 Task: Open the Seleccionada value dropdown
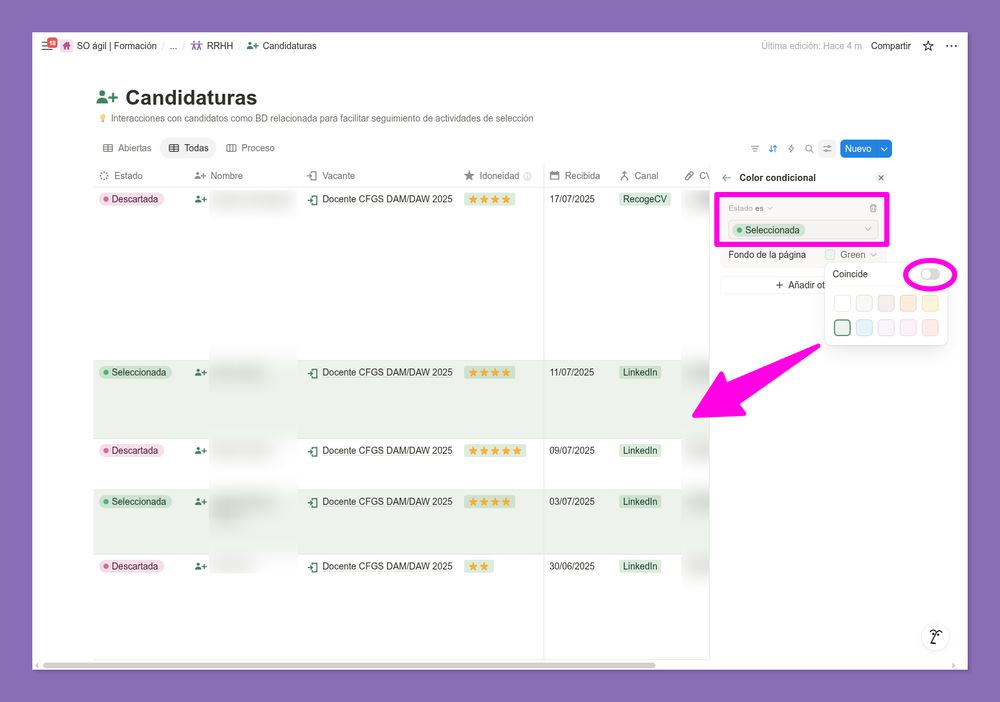[x=803, y=230]
